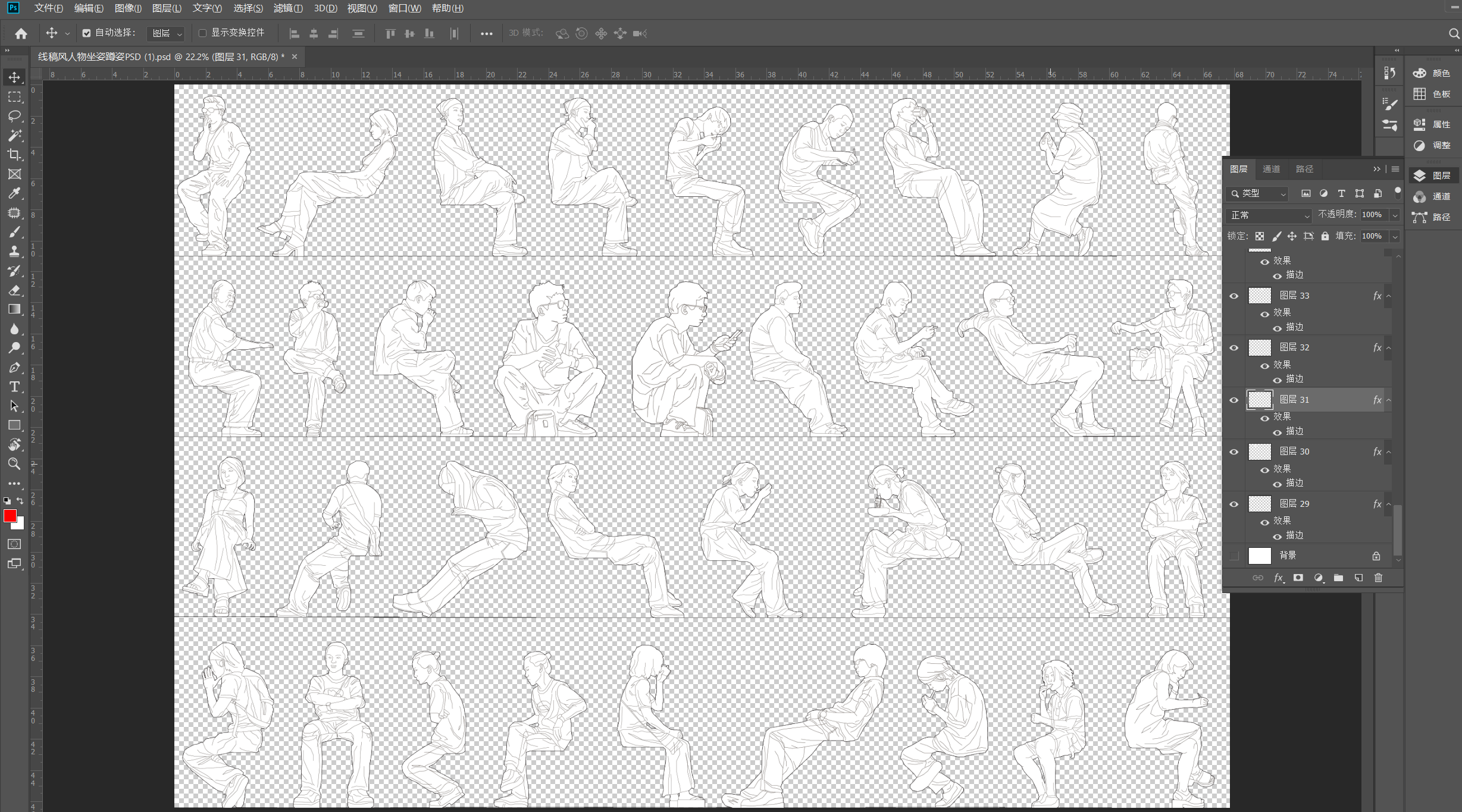Toggle 描边 effect eye under layer 31
The image size is (1462, 812).
click(x=1277, y=432)
